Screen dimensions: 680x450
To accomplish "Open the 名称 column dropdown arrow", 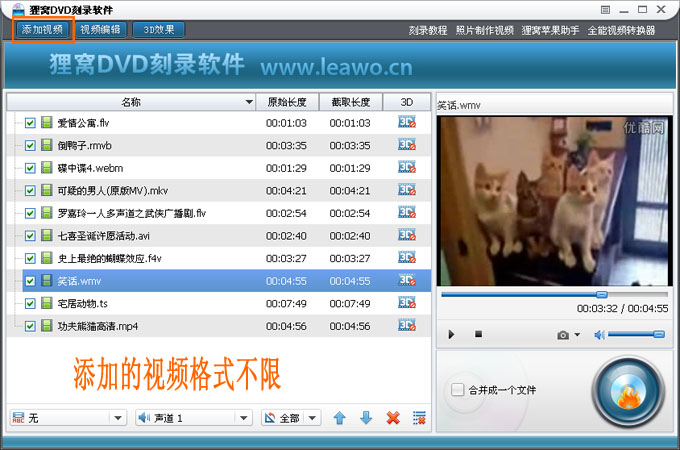I will tap(249, 102).
